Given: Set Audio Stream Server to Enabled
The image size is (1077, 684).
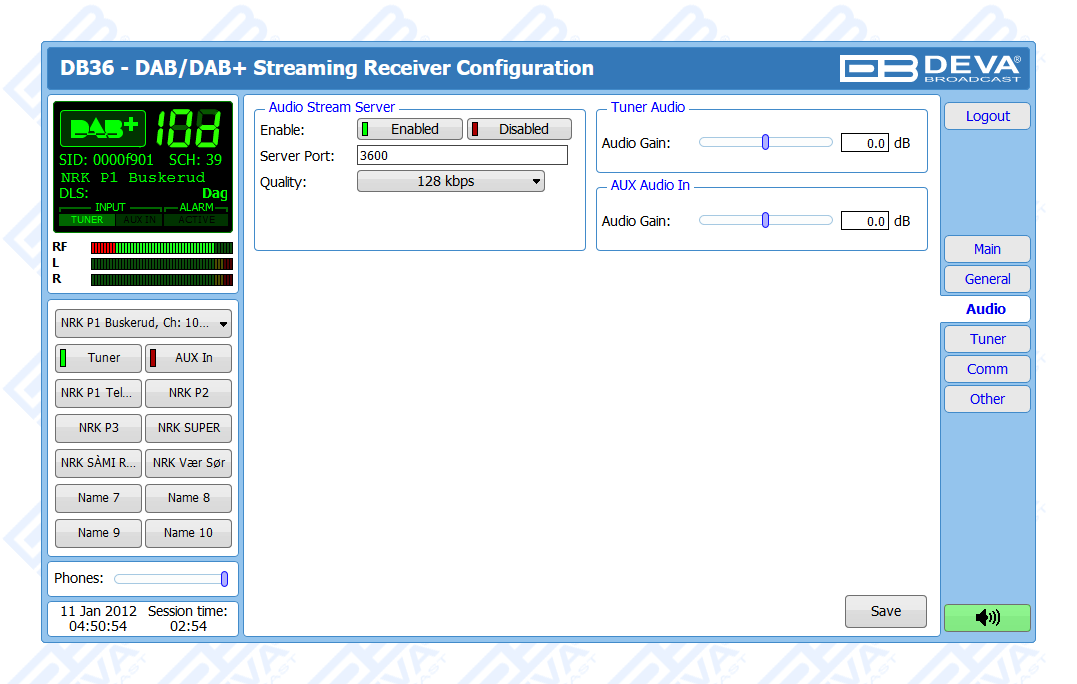Looking at the screenshot, I should (x=410, y=129).
